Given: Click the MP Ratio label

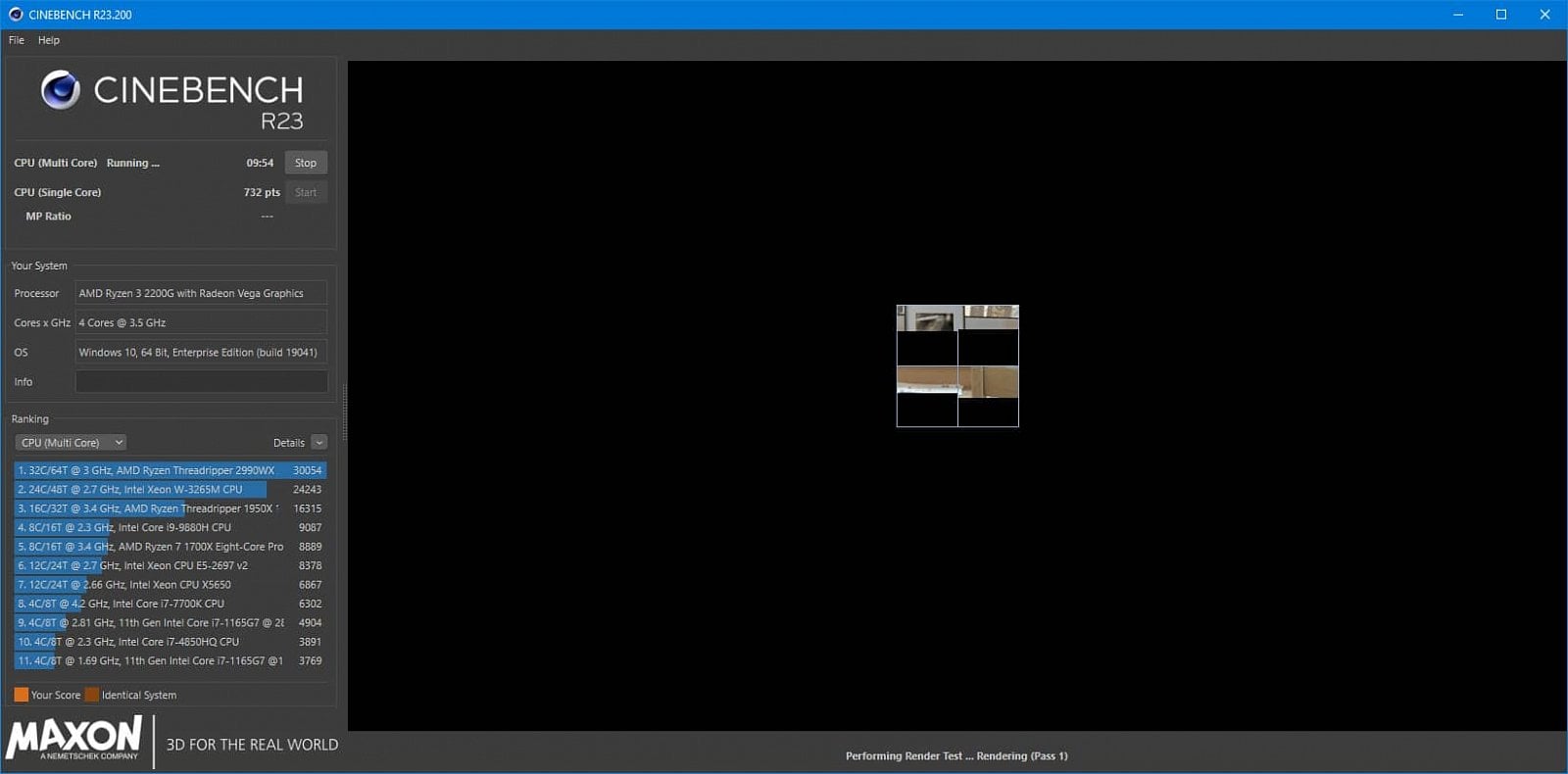Looking at the screenshot, I should (x=48, y=217).
